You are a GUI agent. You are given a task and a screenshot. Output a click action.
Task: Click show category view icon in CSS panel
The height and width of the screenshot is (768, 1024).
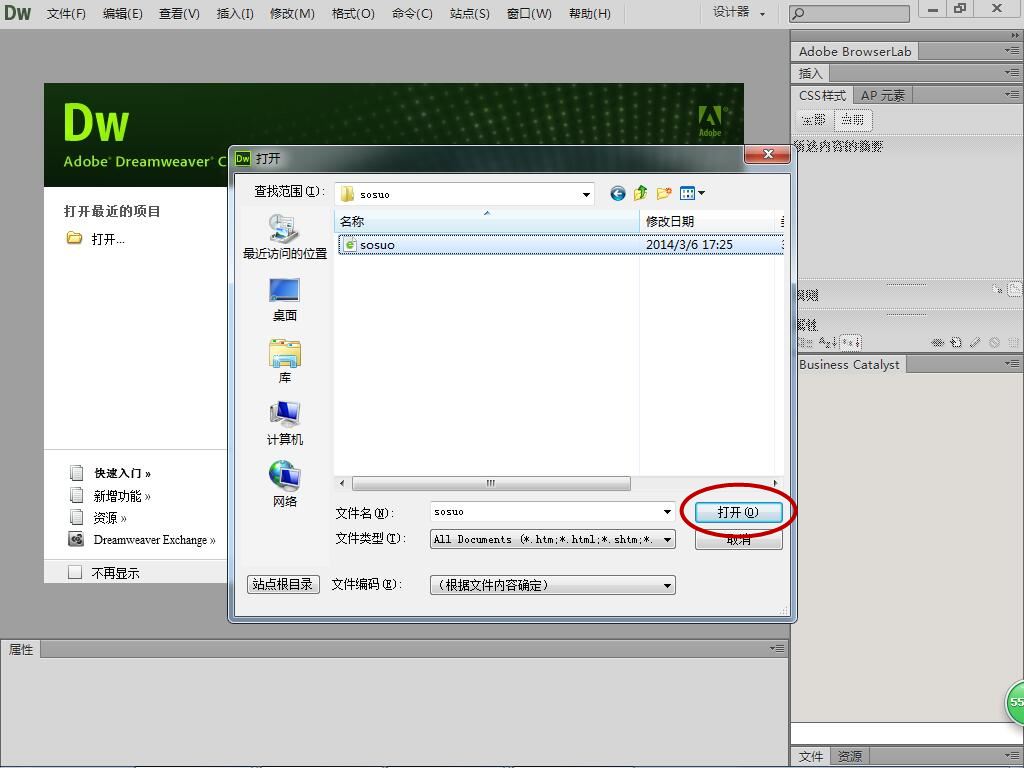pos(805,342)
